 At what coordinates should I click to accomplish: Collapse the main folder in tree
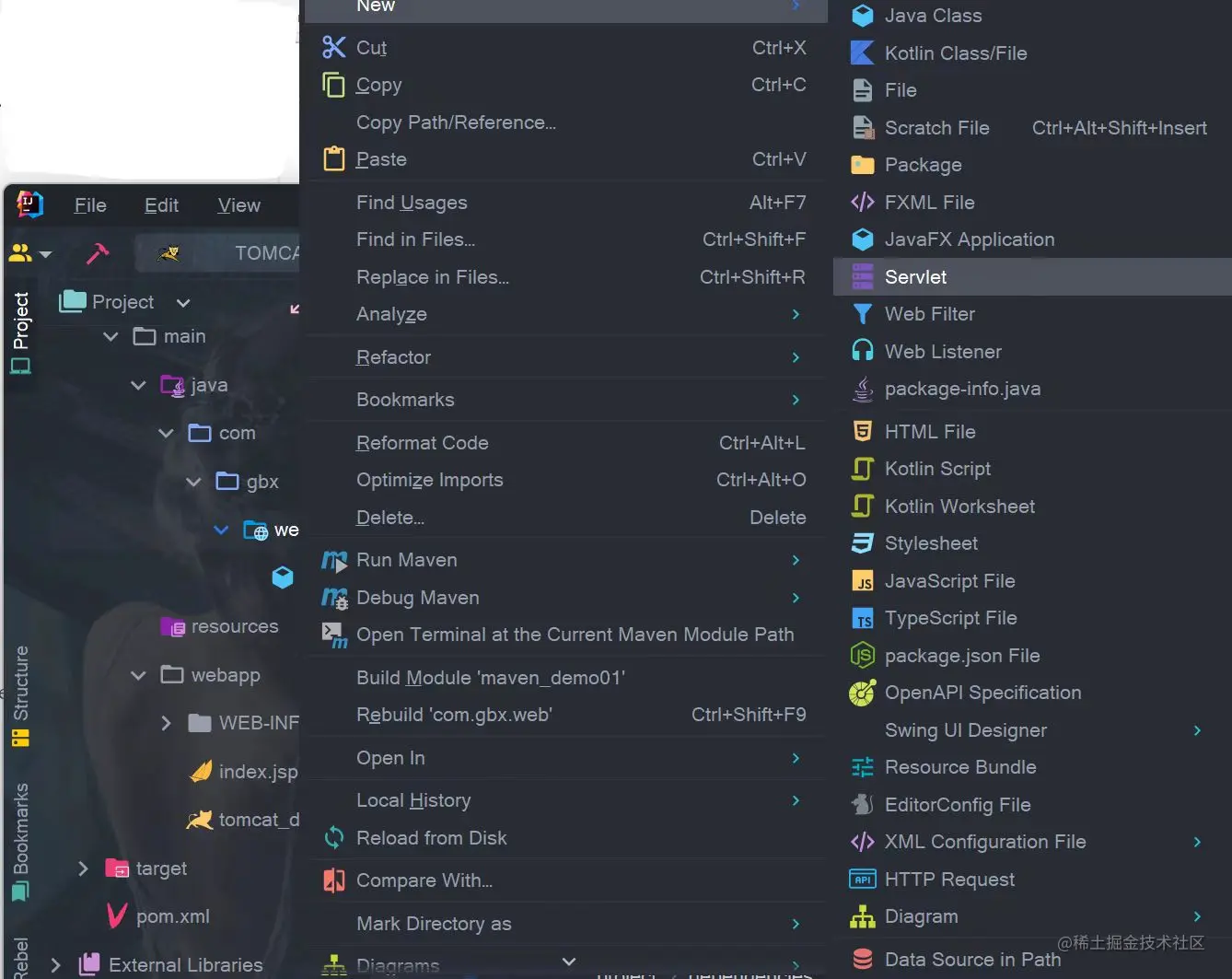110,336
